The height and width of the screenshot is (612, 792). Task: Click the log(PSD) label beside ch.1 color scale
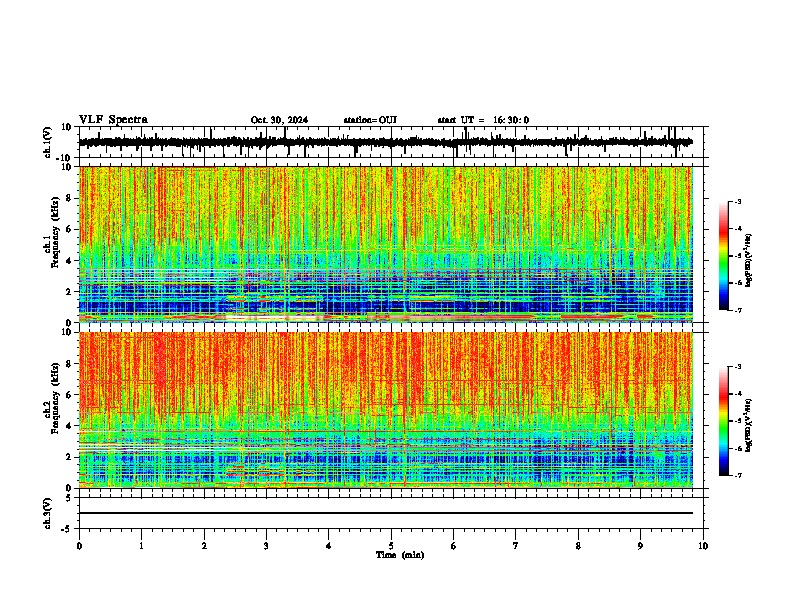coord(748,260)
